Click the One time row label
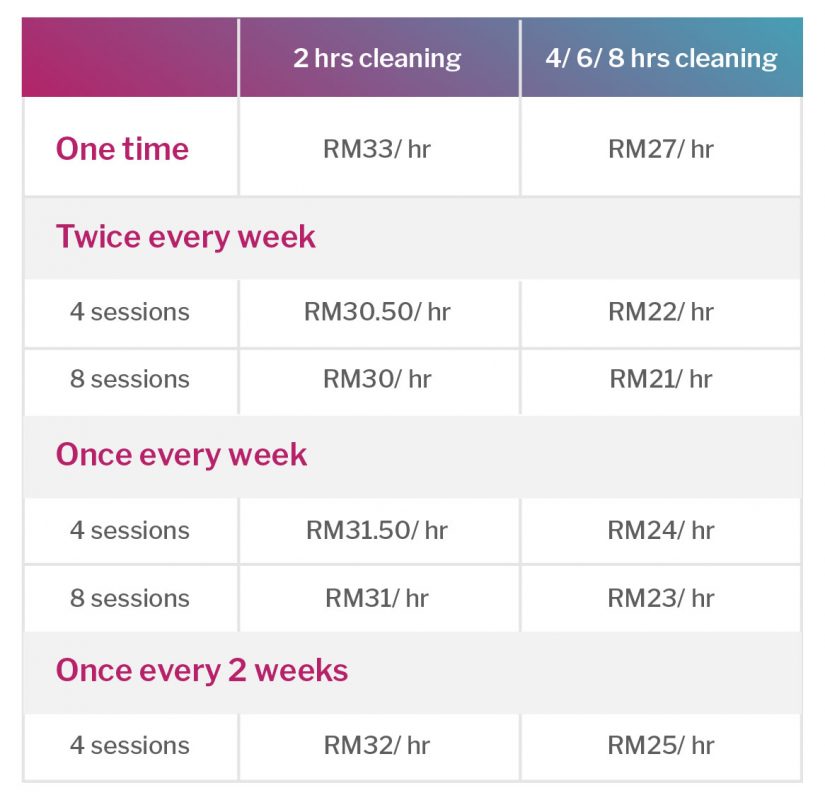The height and width of the screenshot is (800, 825). [122, 148]
